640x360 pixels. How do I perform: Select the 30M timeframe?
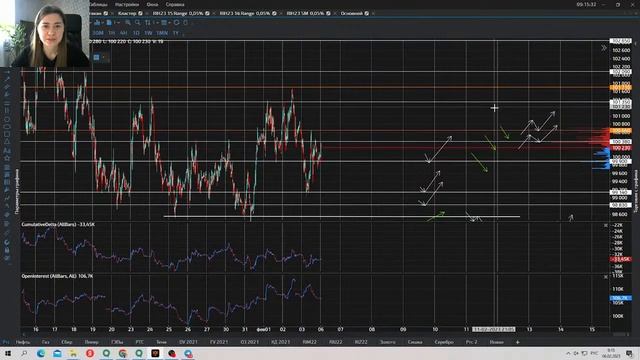(98, 33)
